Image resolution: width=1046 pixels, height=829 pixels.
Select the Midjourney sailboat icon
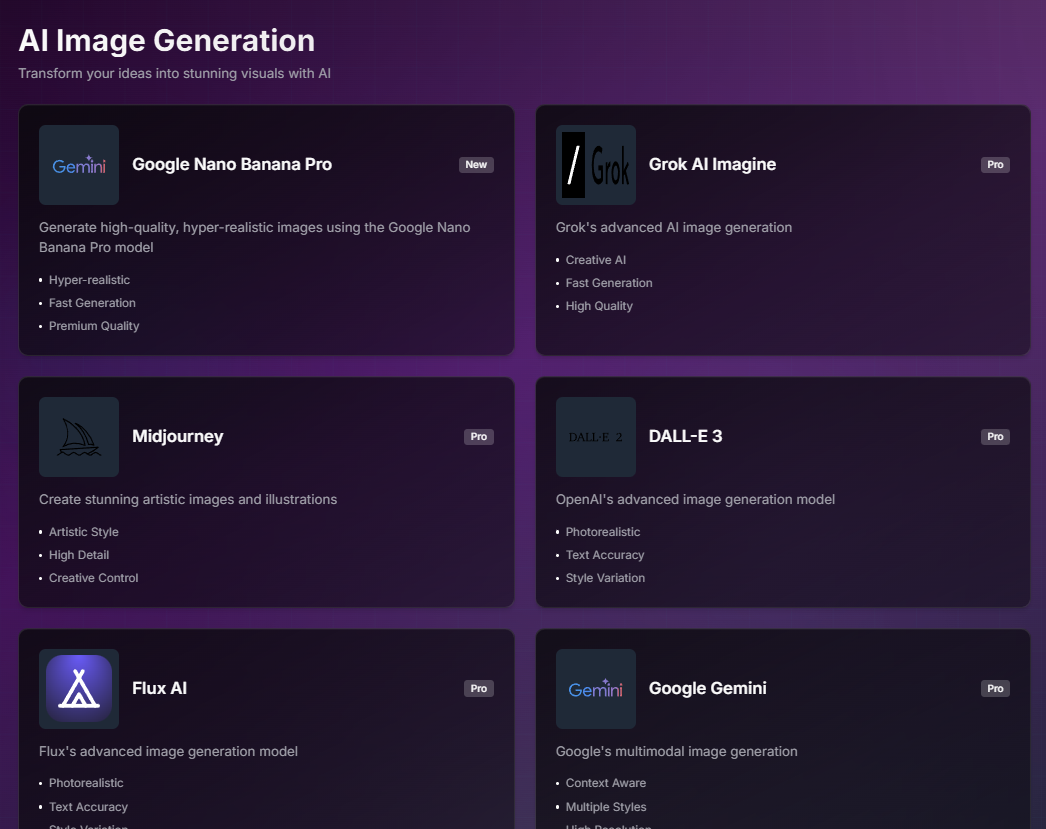point(79,437)
